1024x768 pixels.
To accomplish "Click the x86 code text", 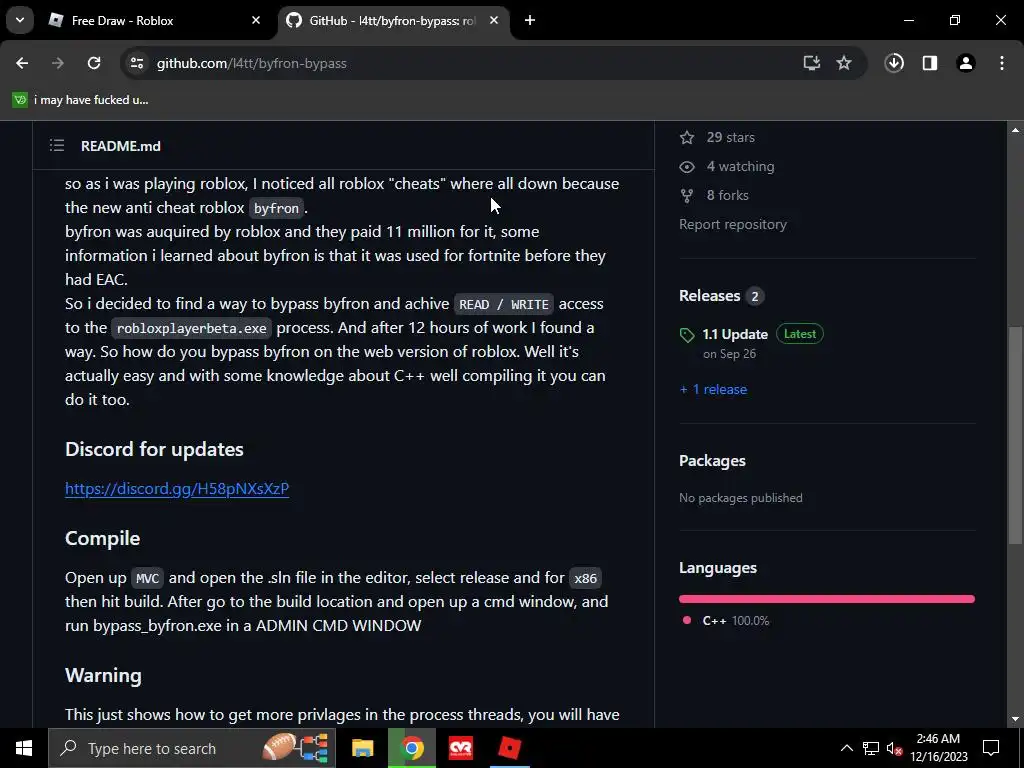I will coord(585,579).
